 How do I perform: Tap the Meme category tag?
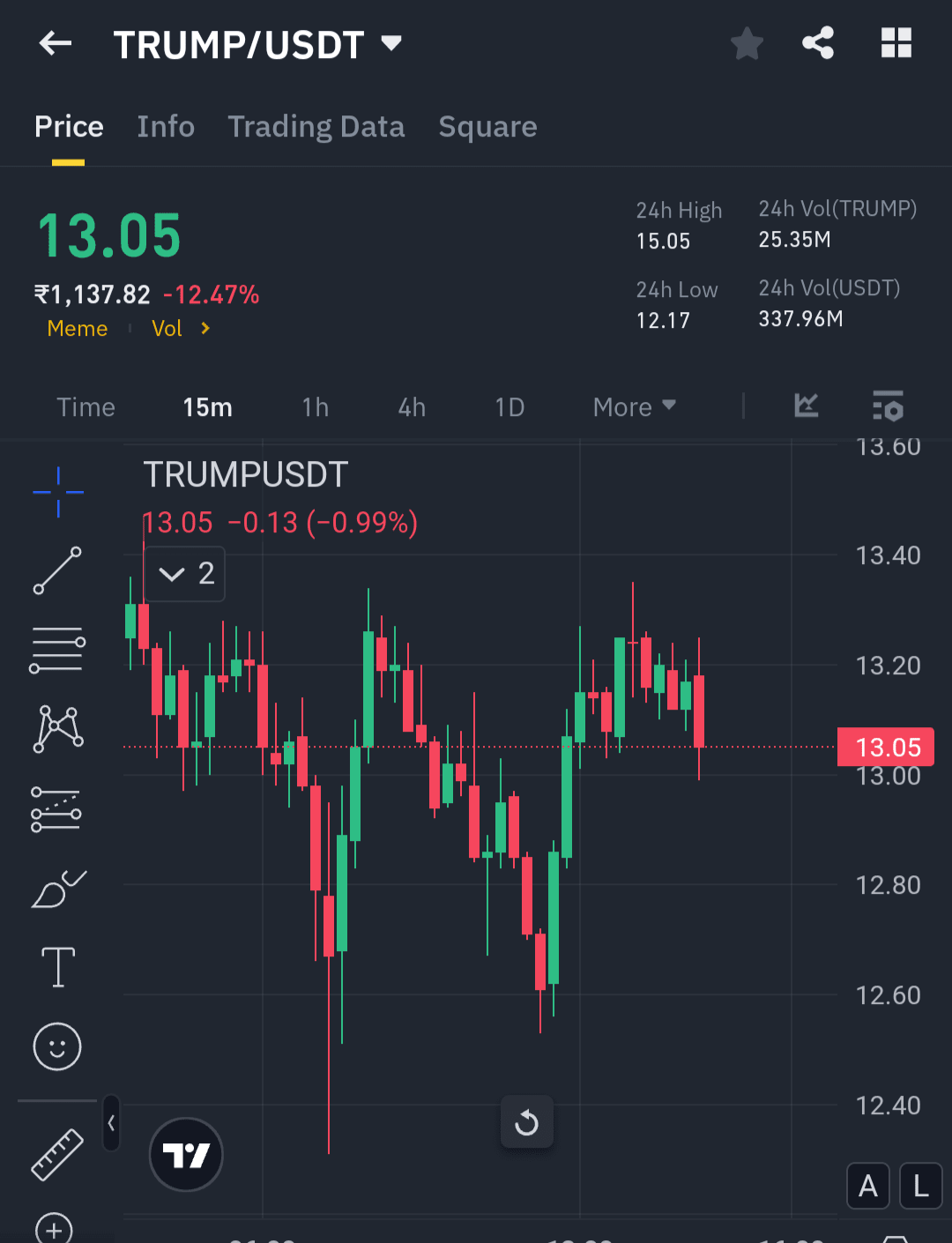pyautogui.click(x=78, y=329)
